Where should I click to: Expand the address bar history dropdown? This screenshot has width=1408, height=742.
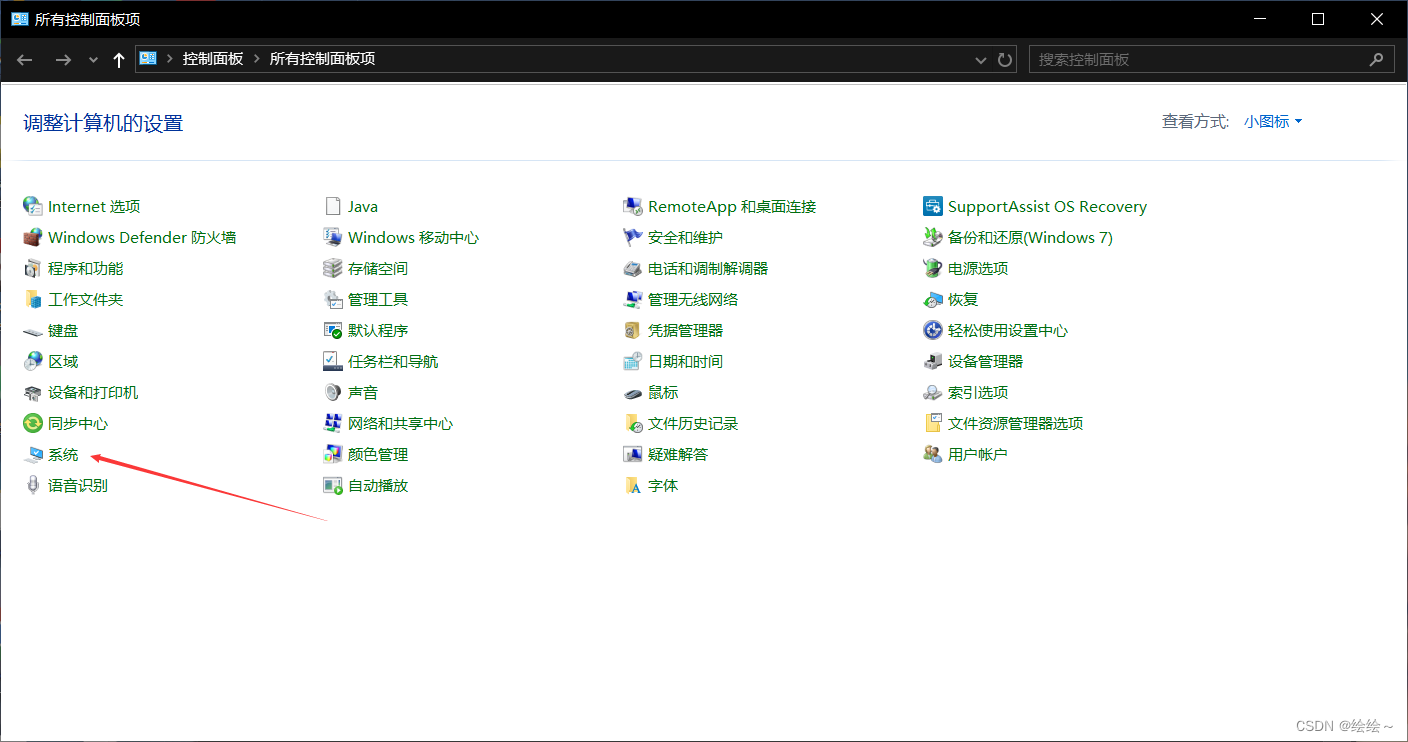981,59
